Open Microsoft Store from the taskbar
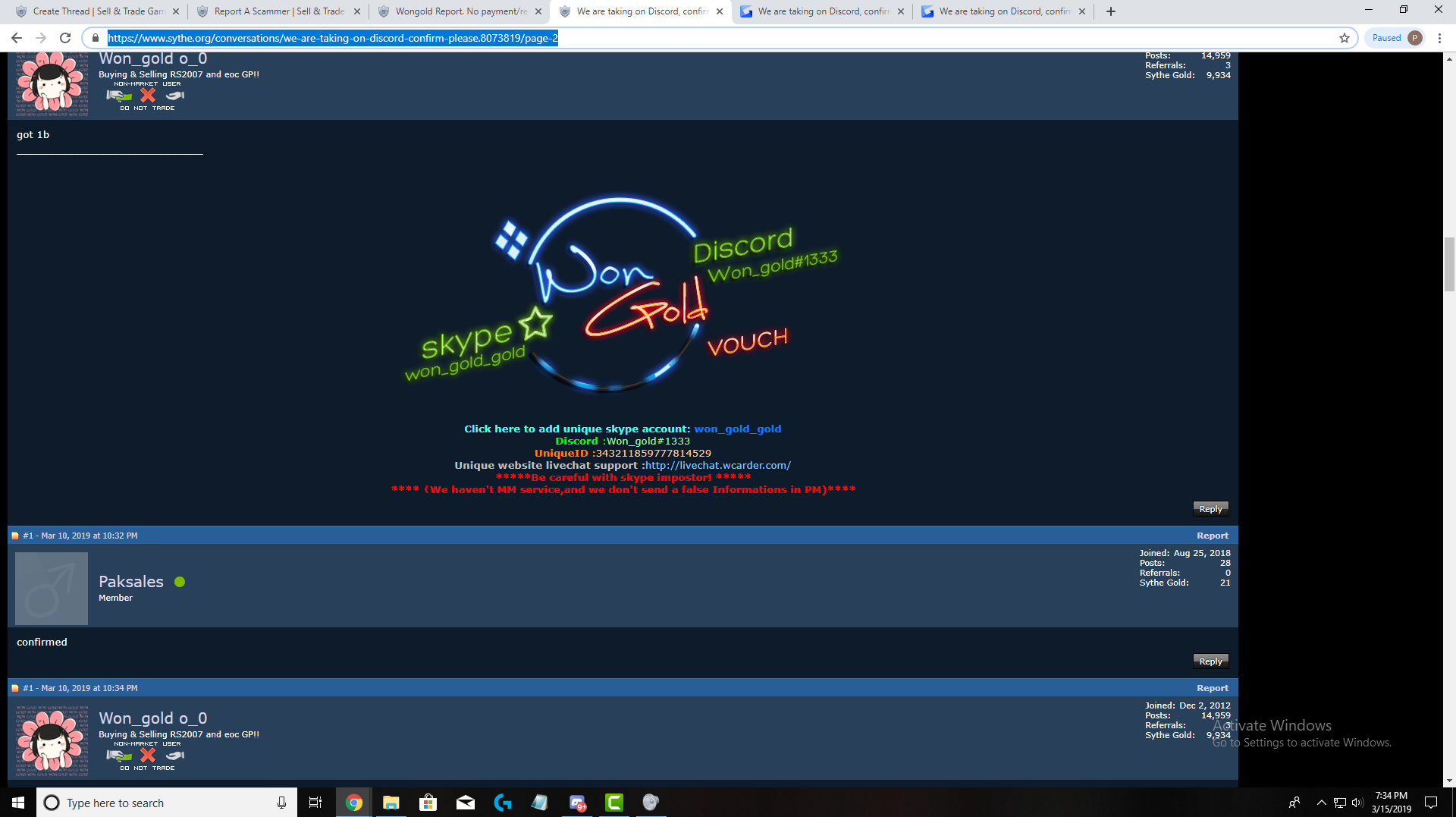Screen dimensions: 1456x817 point(428,803)
